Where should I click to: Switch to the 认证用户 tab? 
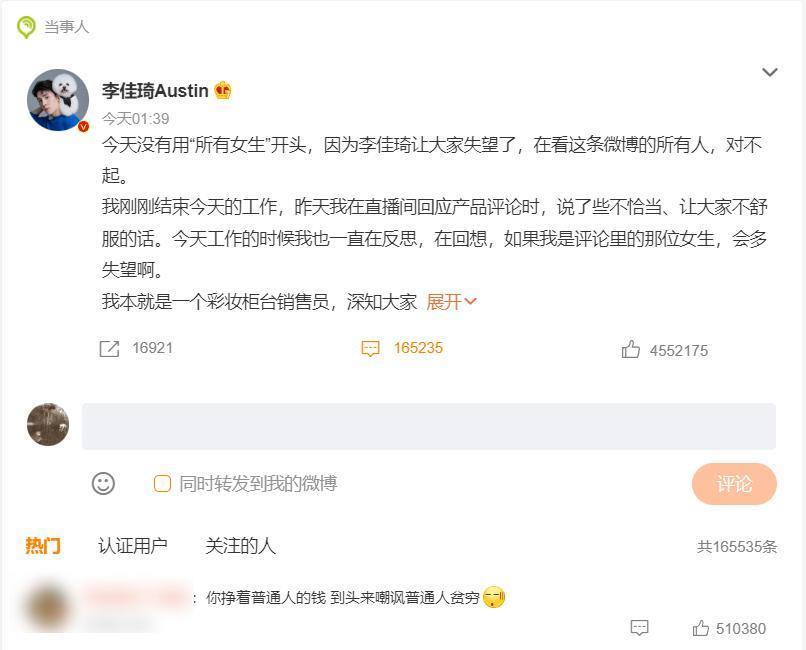[131, 546]
